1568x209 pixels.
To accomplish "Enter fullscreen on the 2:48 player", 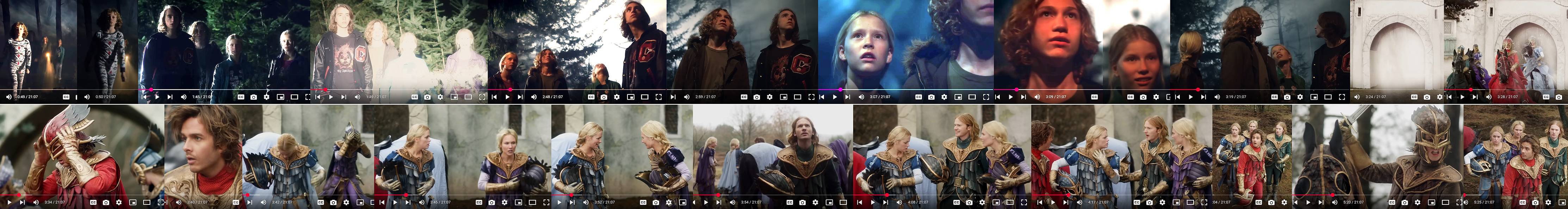I will pyautogui.click(x=659, y=97).
